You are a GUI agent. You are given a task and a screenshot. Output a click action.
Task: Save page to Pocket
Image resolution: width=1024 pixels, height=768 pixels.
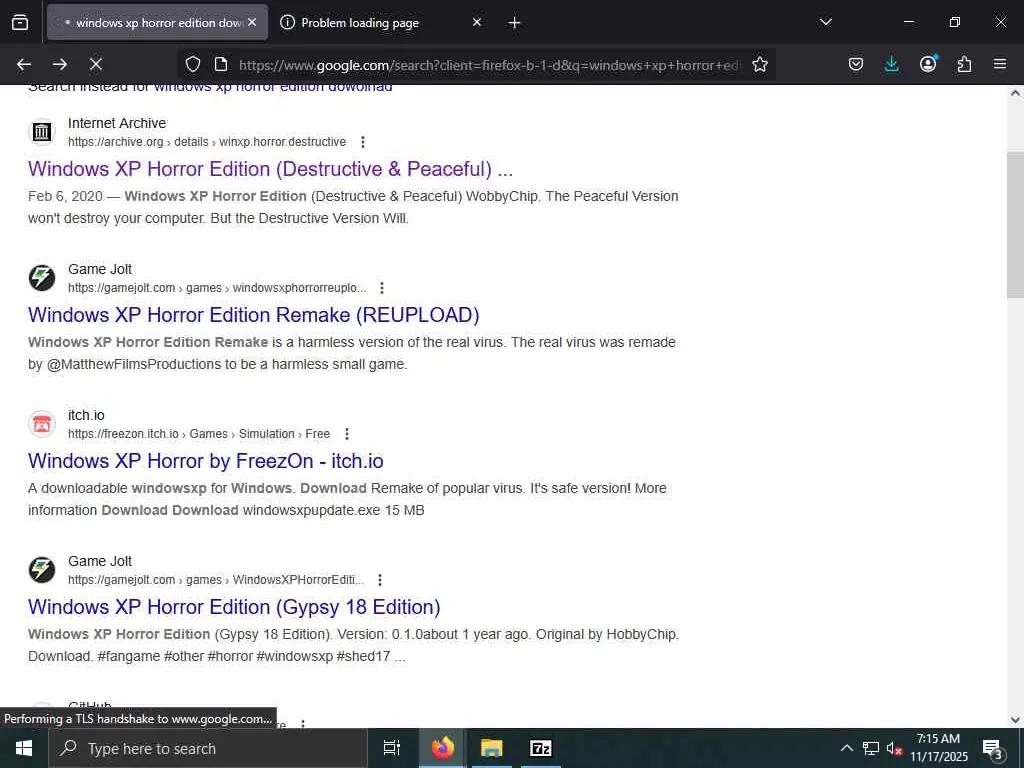coord(856,64)
